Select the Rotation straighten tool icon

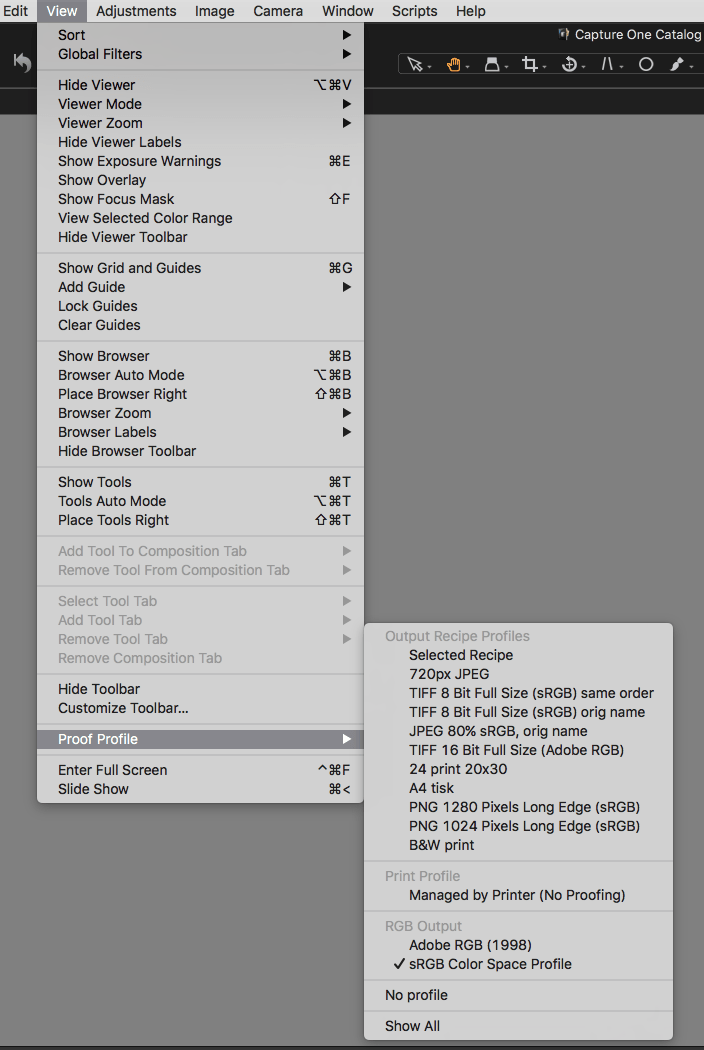pyautogui.click(x=569, y=64)
